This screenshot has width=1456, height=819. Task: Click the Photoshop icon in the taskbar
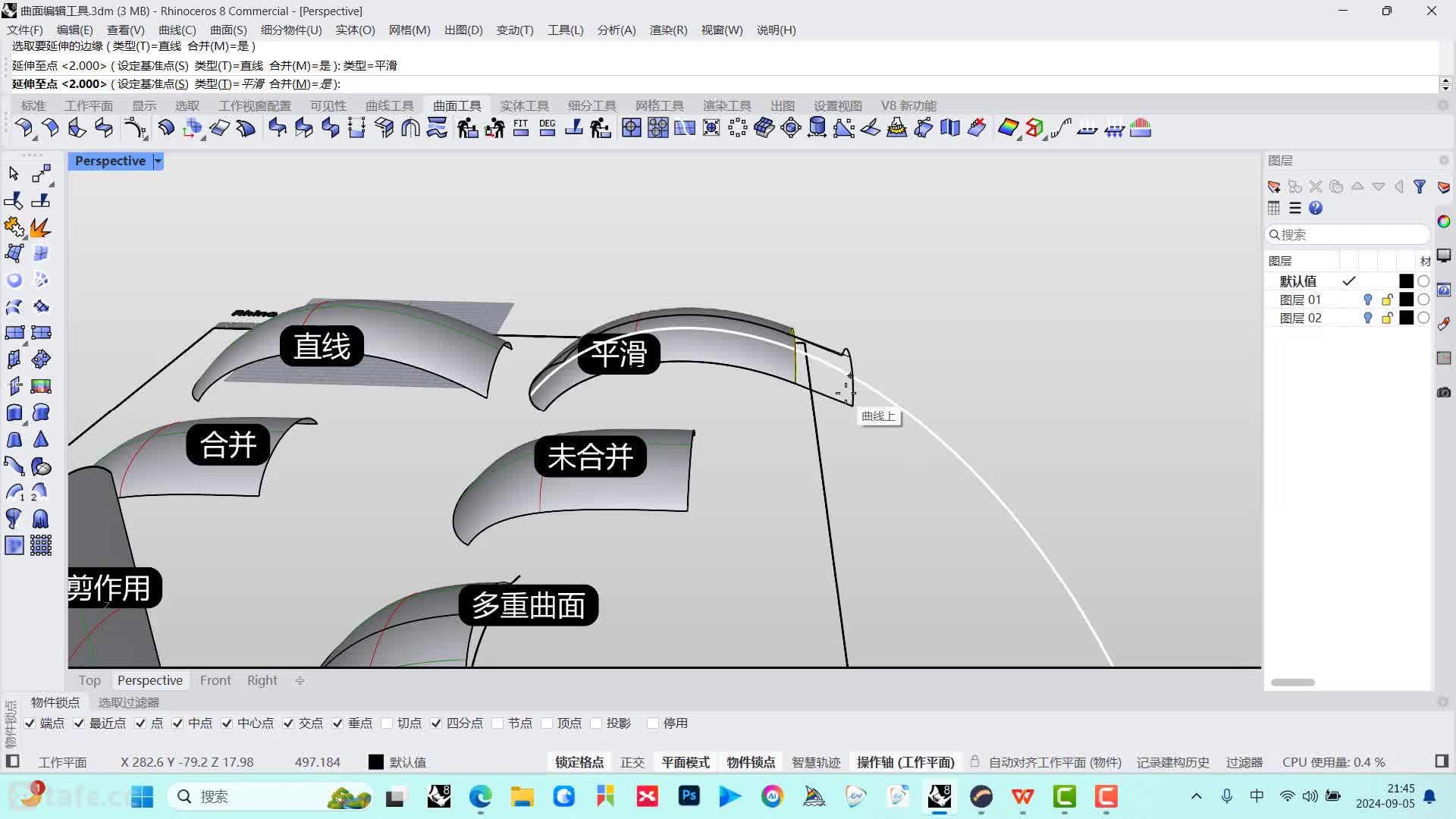(689, 796)
